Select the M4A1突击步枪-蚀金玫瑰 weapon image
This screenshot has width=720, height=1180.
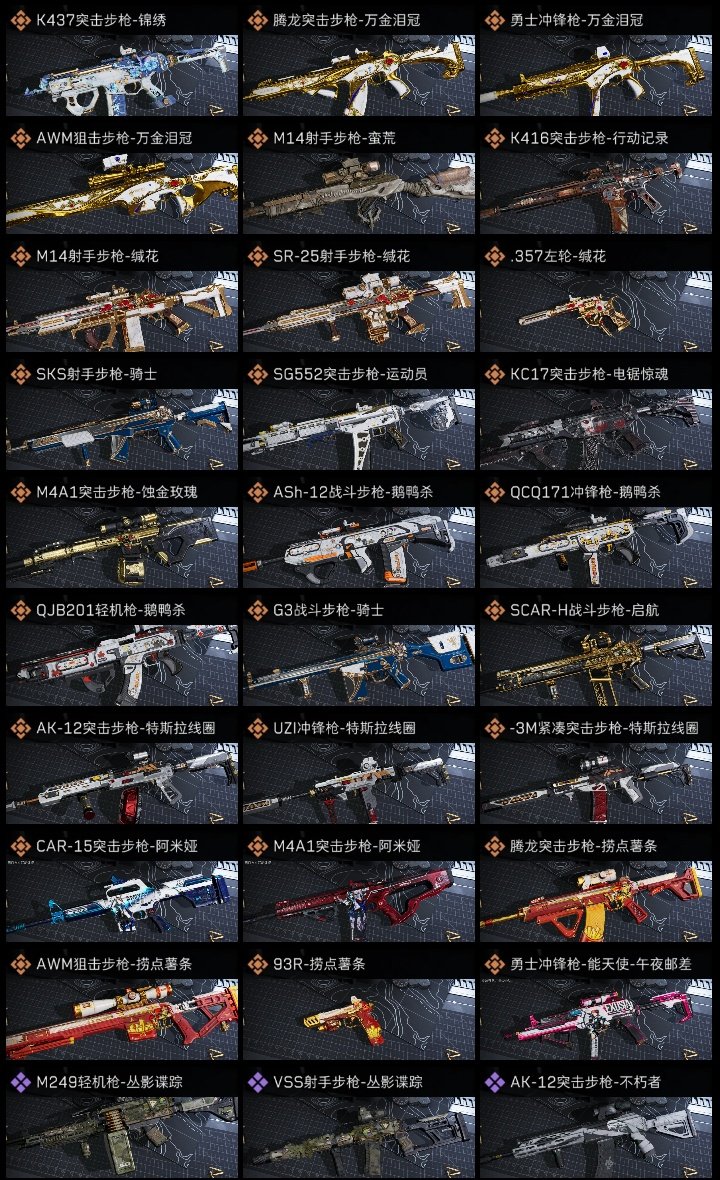(122, 547)
